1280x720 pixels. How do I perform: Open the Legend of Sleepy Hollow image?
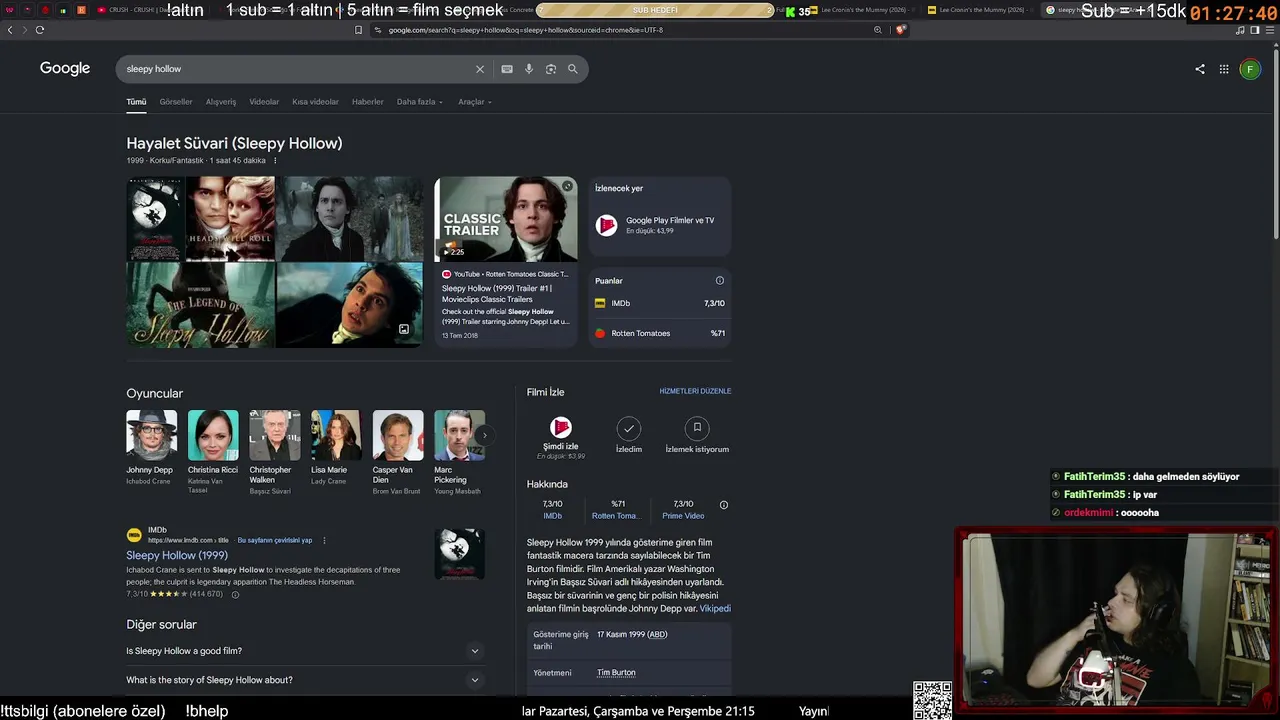[200, 305]
